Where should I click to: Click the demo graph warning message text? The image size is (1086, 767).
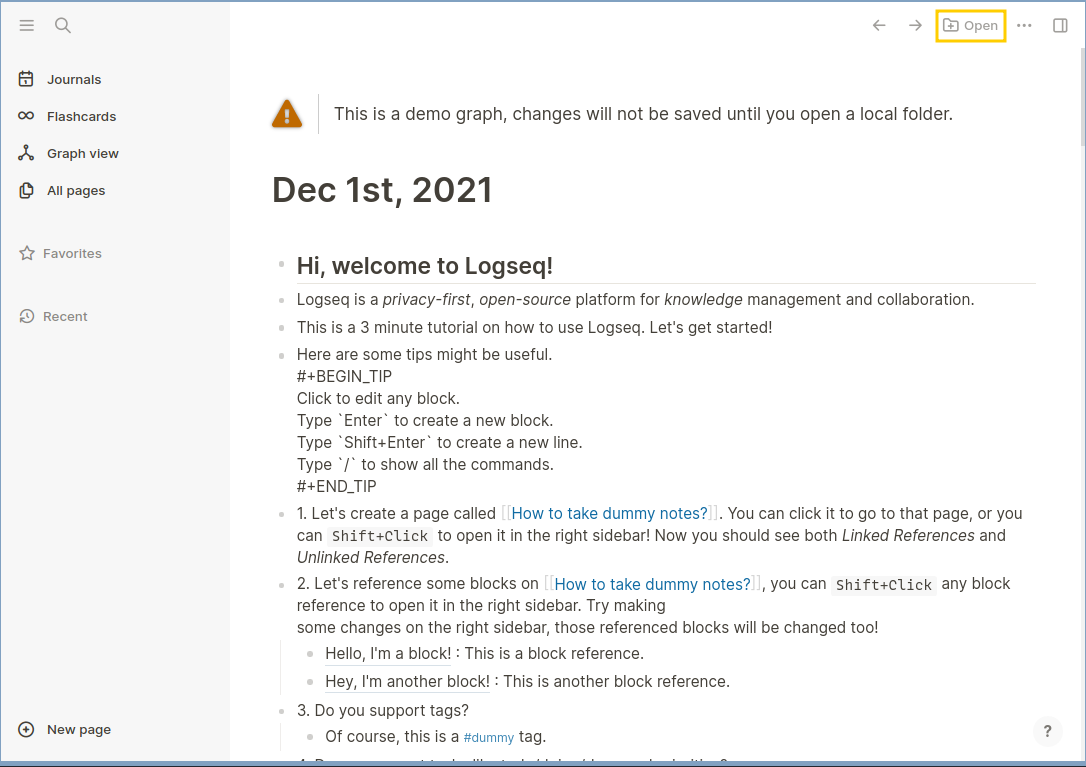tap(643, 114)
